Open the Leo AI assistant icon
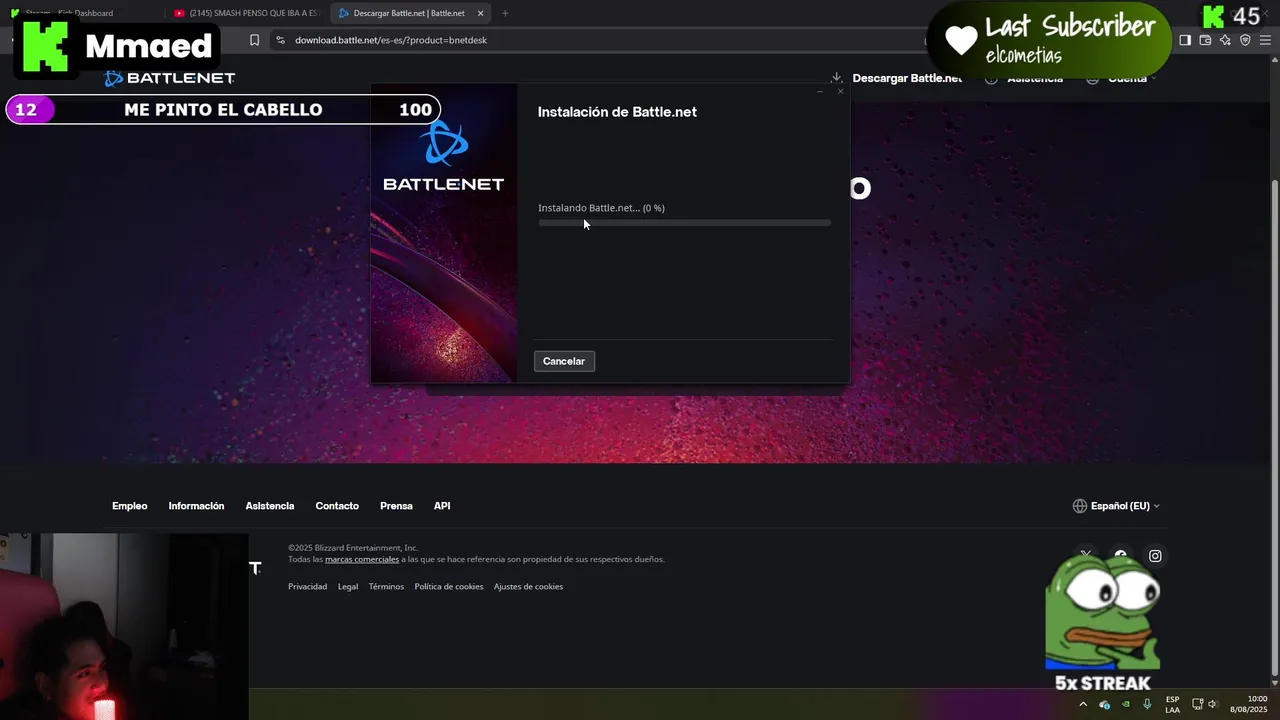The height and width of the screenshot is (720, 1280). click(x=1225, y=40)
